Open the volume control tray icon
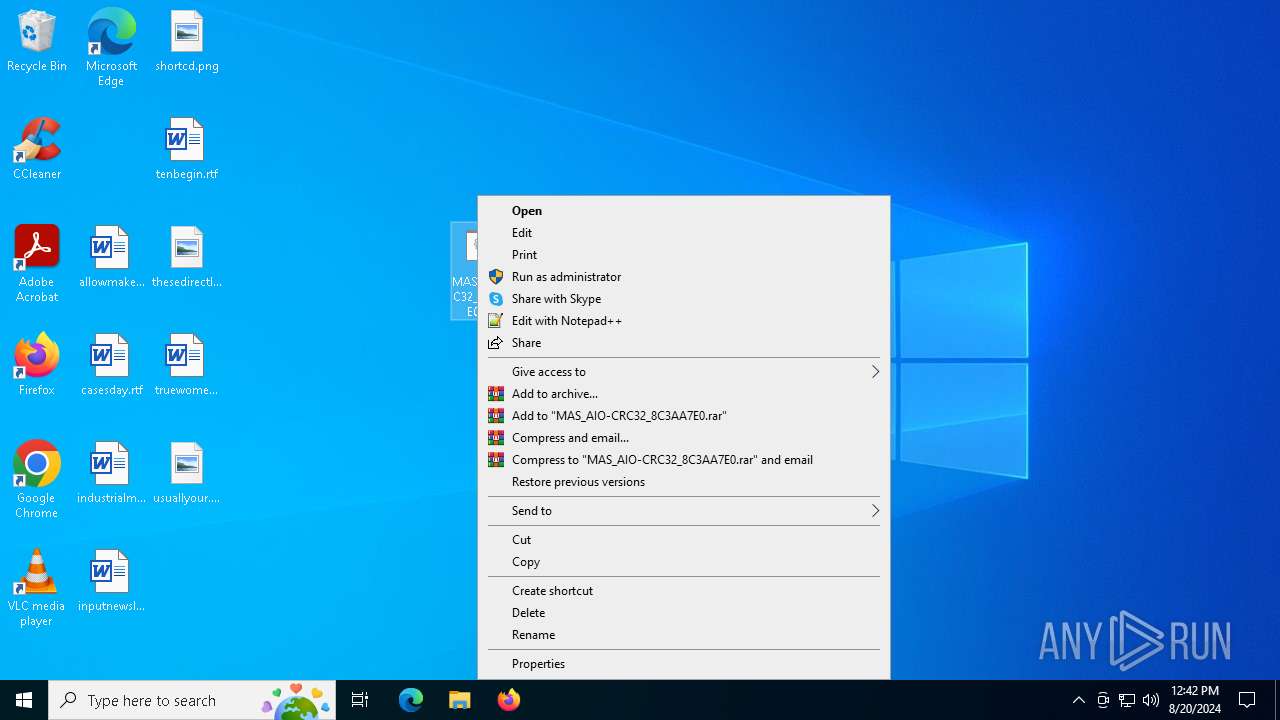Screen dimensions: 1280x720 1151,700
